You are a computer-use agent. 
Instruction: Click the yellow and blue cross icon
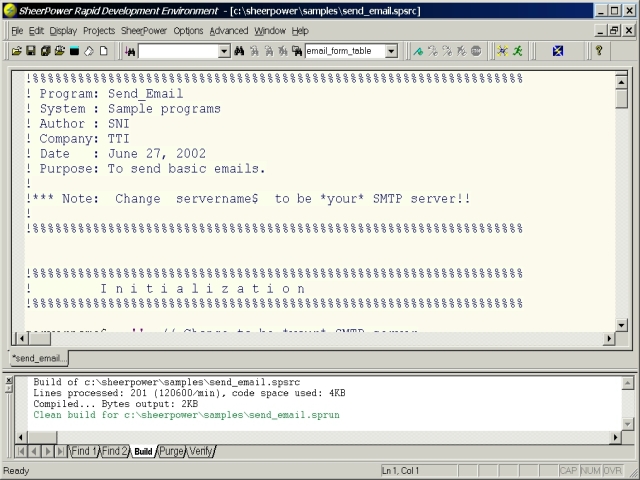pyautogui.click(x=502, y=51)
